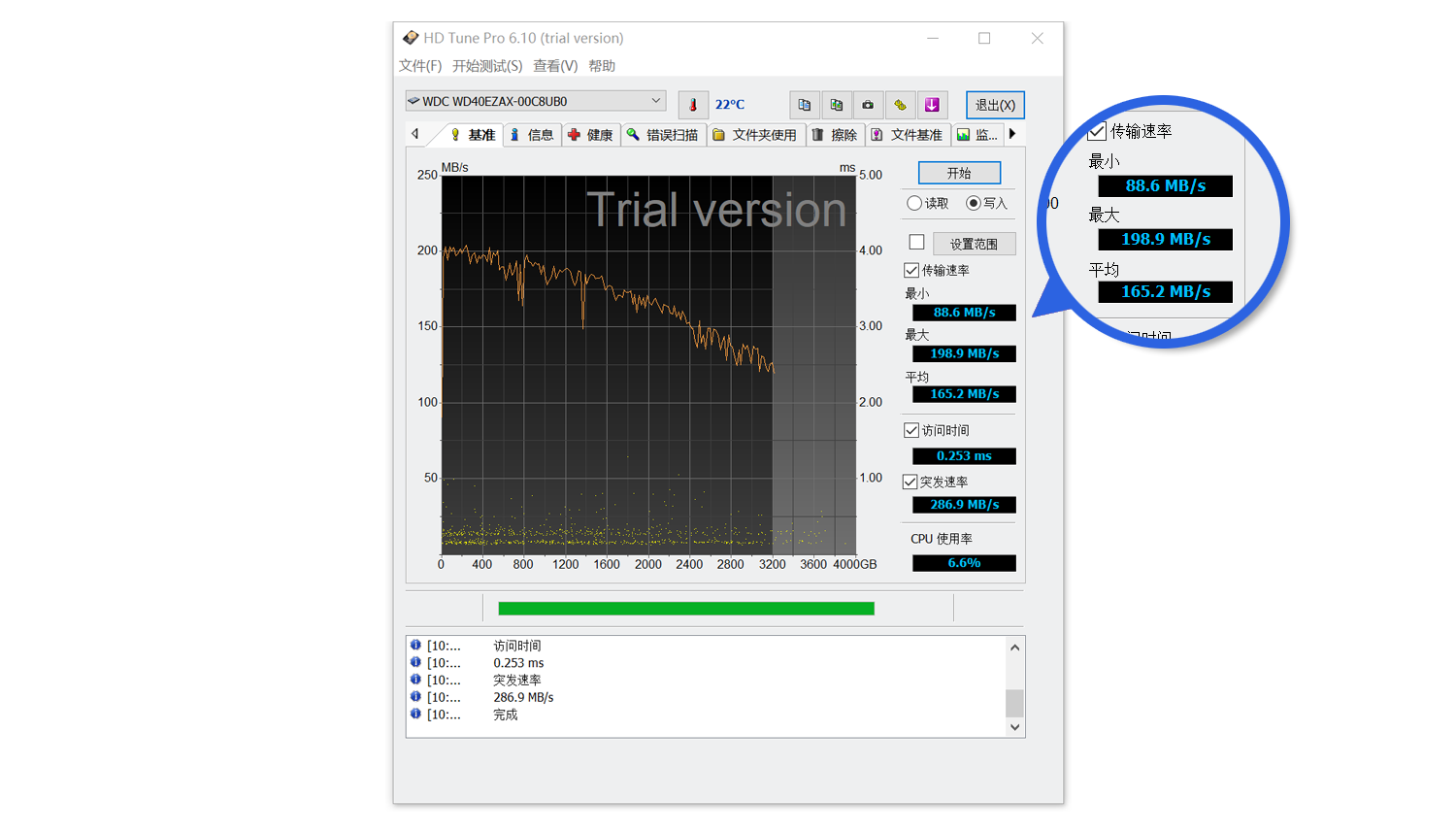Switch to the 错误扫描 tab
The image size is (1456, 832).
(663, 135)
